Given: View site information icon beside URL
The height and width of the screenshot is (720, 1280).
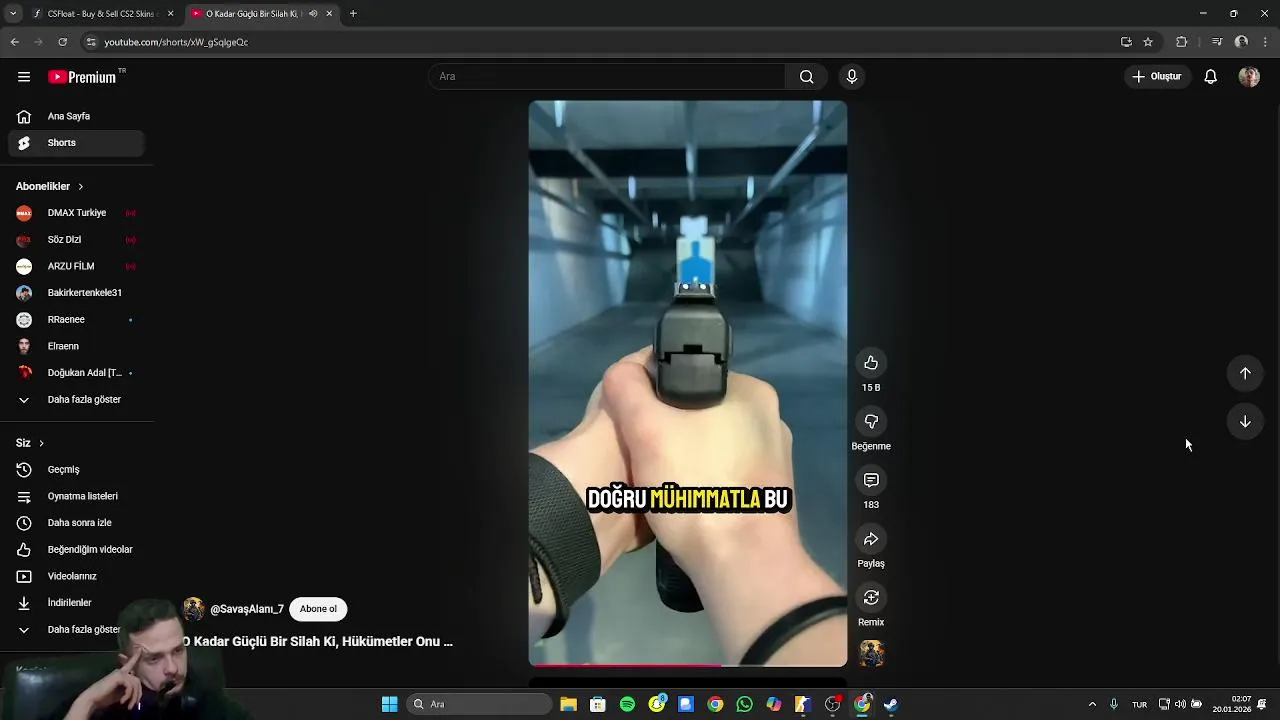Looking at the screenshot, I should point(91,42).
